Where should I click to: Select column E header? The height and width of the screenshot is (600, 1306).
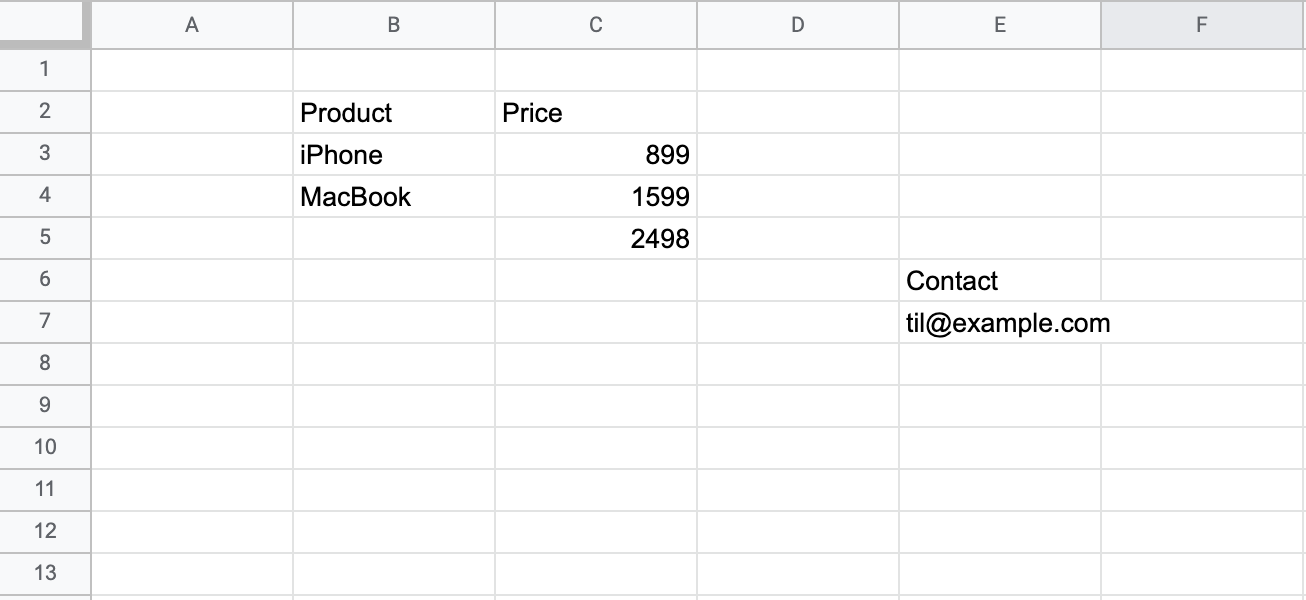coord(1000,26)
